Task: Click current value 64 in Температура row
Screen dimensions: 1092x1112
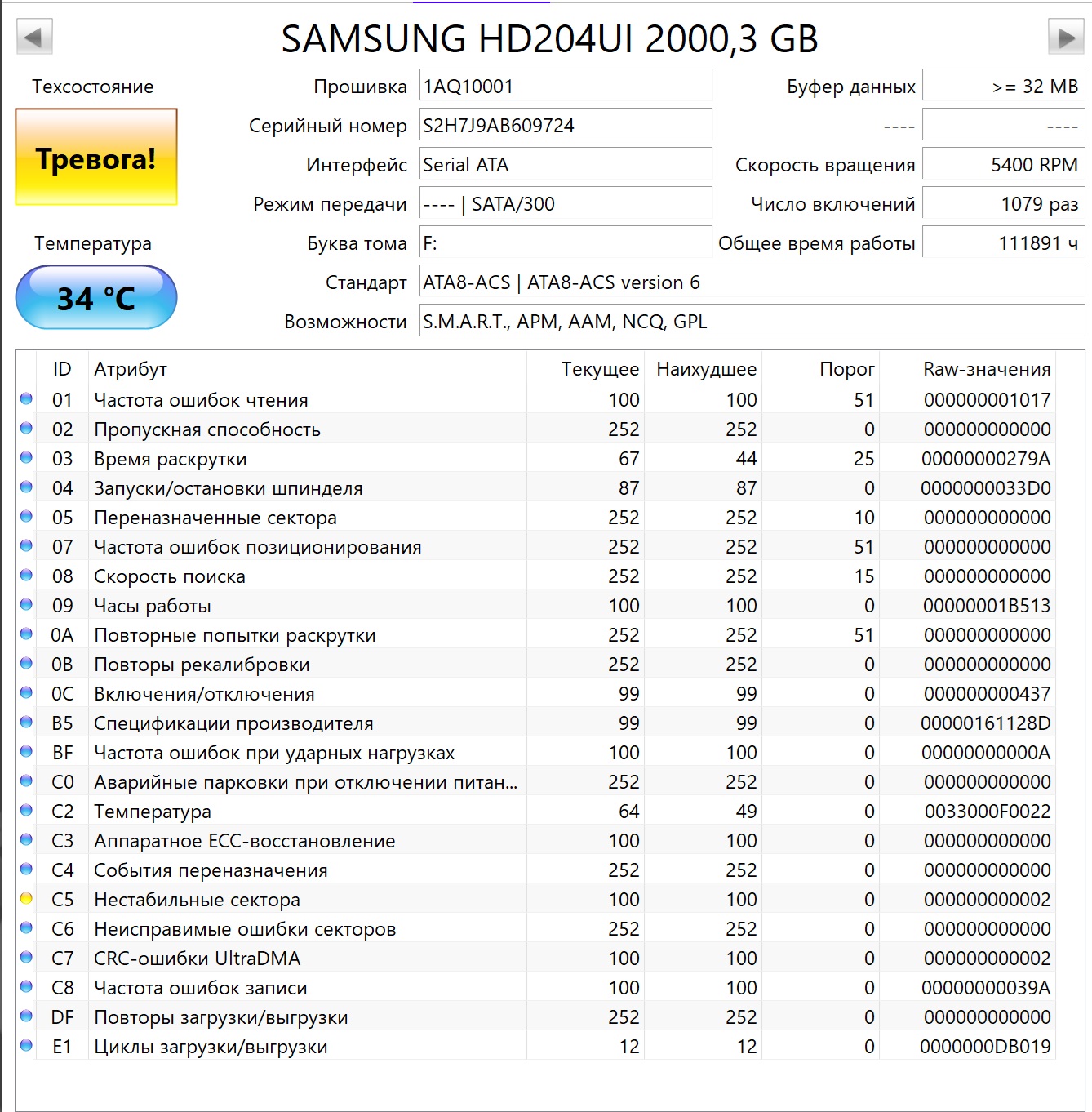Action: 628,812
